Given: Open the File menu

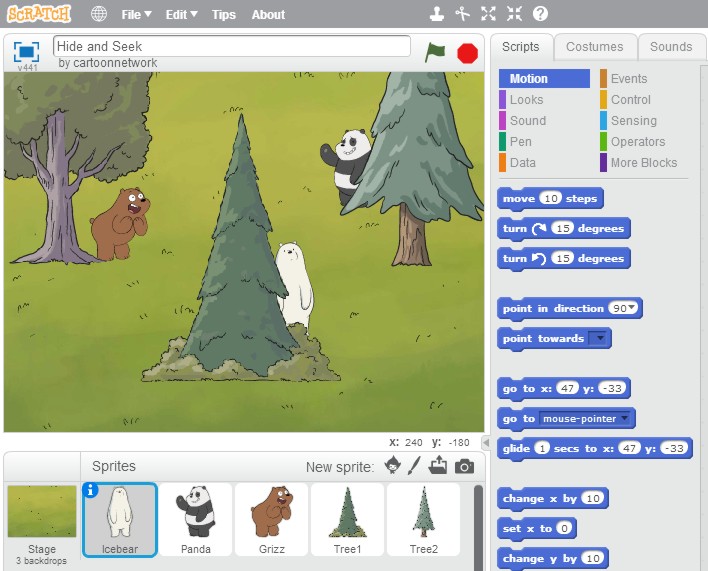Looking at the screenshot, I should 136,14.
